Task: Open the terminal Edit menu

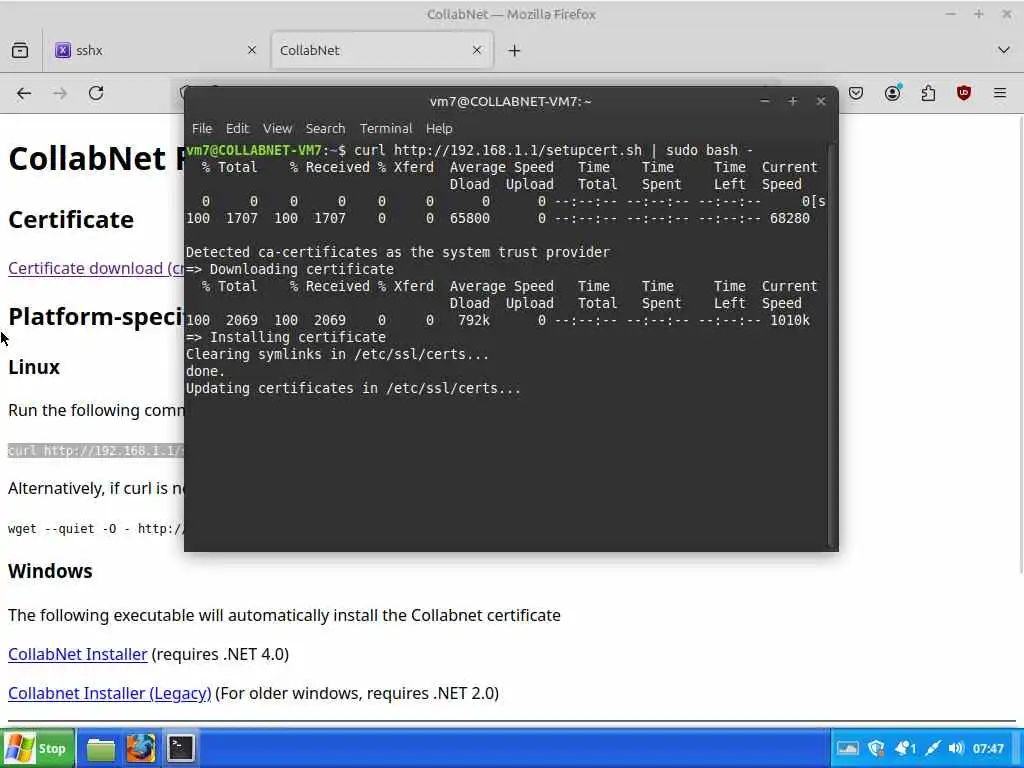Action: coord(237,129)
